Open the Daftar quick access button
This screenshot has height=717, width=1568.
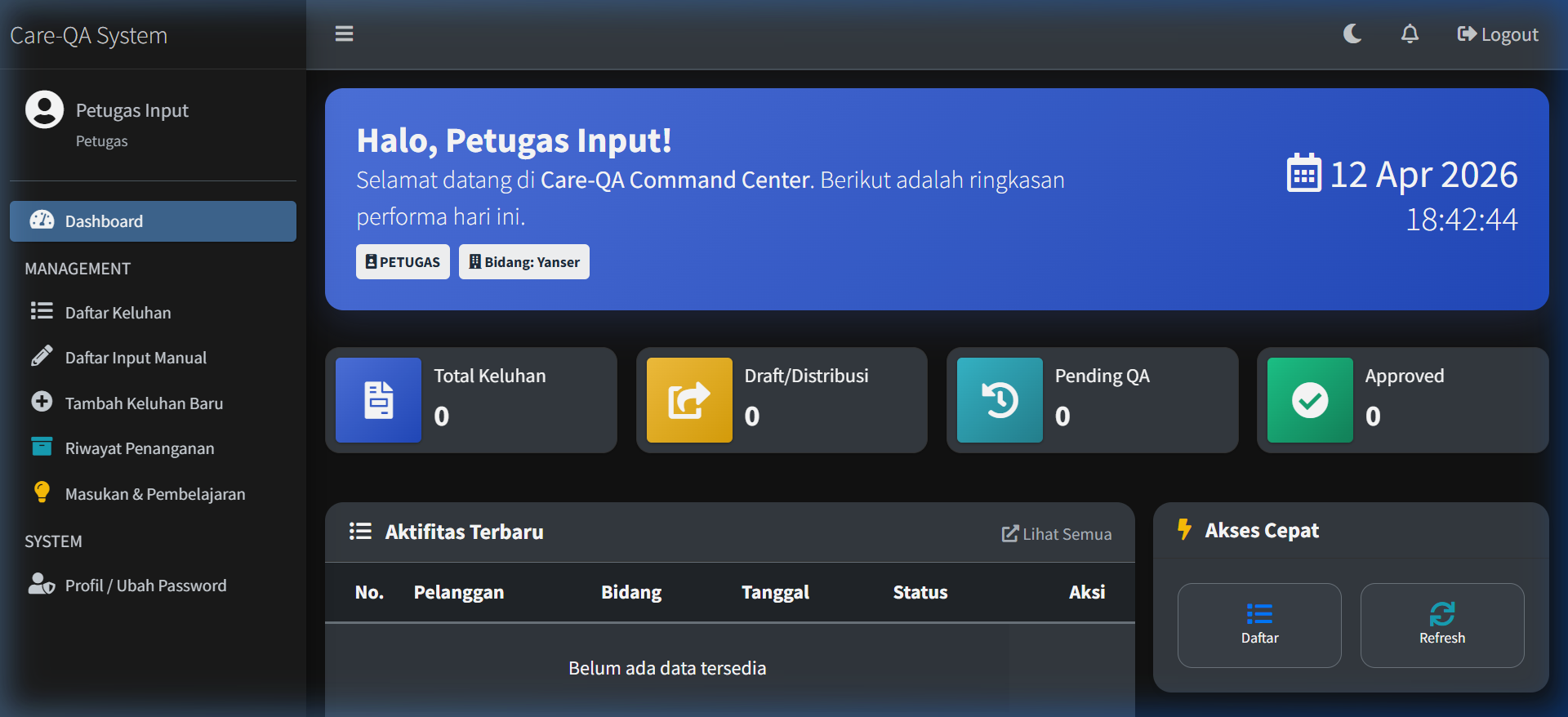[x=1259, y=626]
